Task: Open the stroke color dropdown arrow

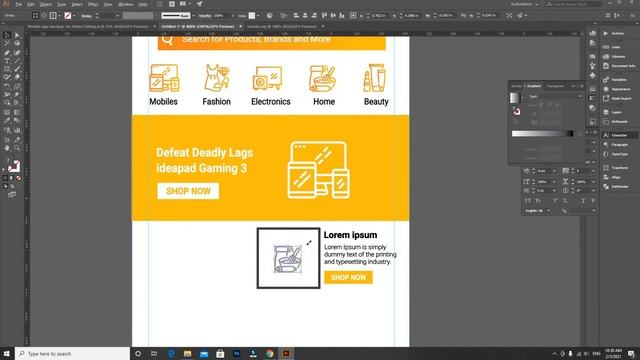Action: (x=74, y=16)
